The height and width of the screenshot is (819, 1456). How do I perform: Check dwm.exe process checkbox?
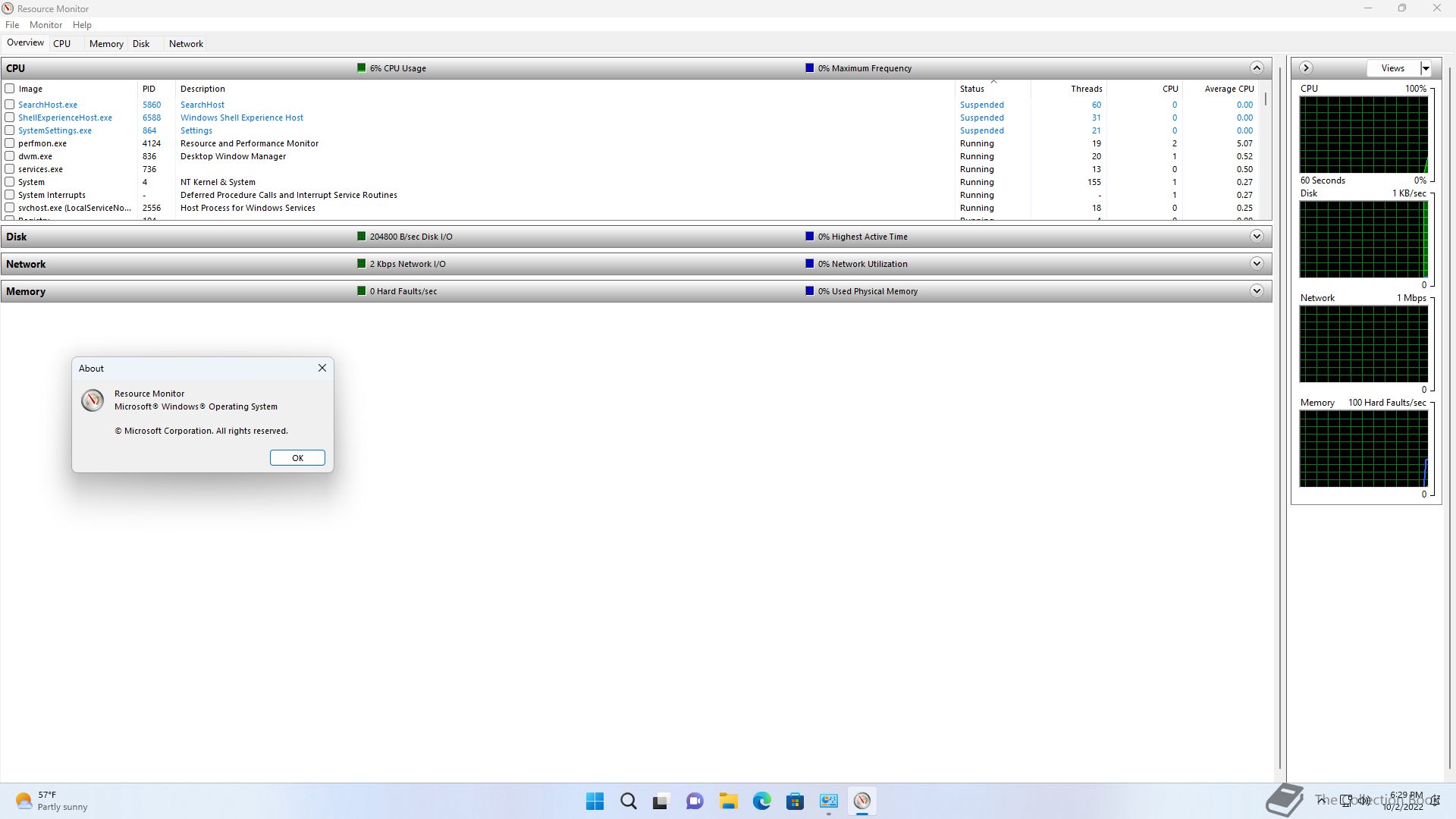point(10,156)
